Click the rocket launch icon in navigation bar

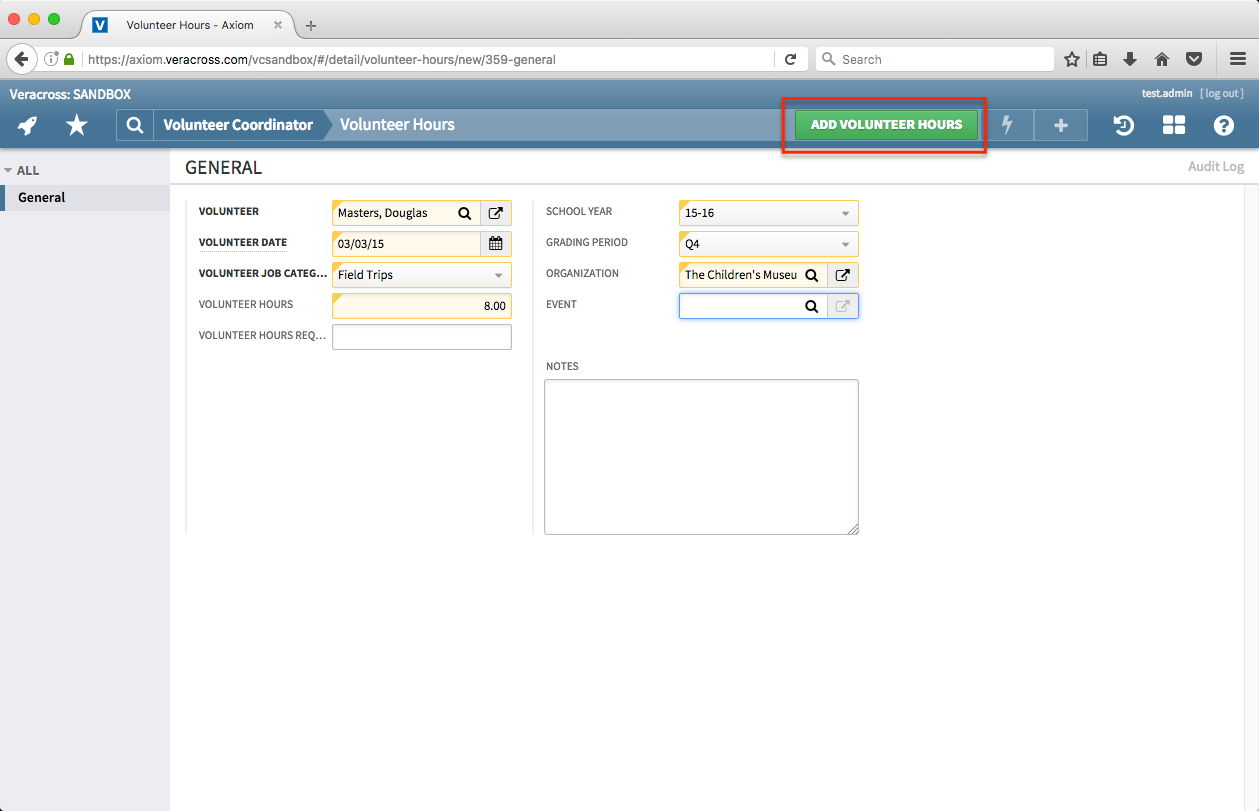(28, 125)
